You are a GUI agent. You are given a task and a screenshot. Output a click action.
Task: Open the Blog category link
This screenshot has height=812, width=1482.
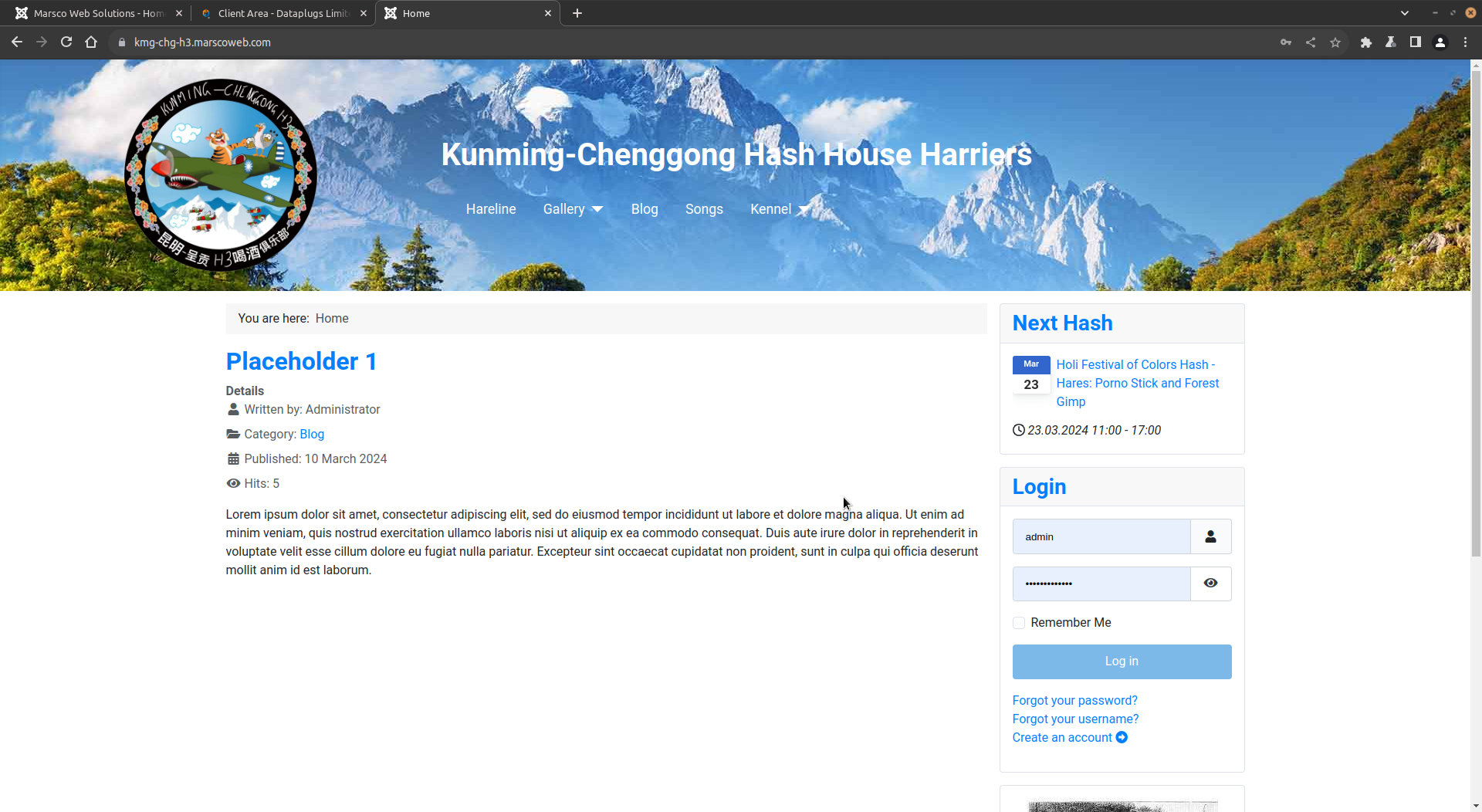pyautogui.click(x=312, y=435)
